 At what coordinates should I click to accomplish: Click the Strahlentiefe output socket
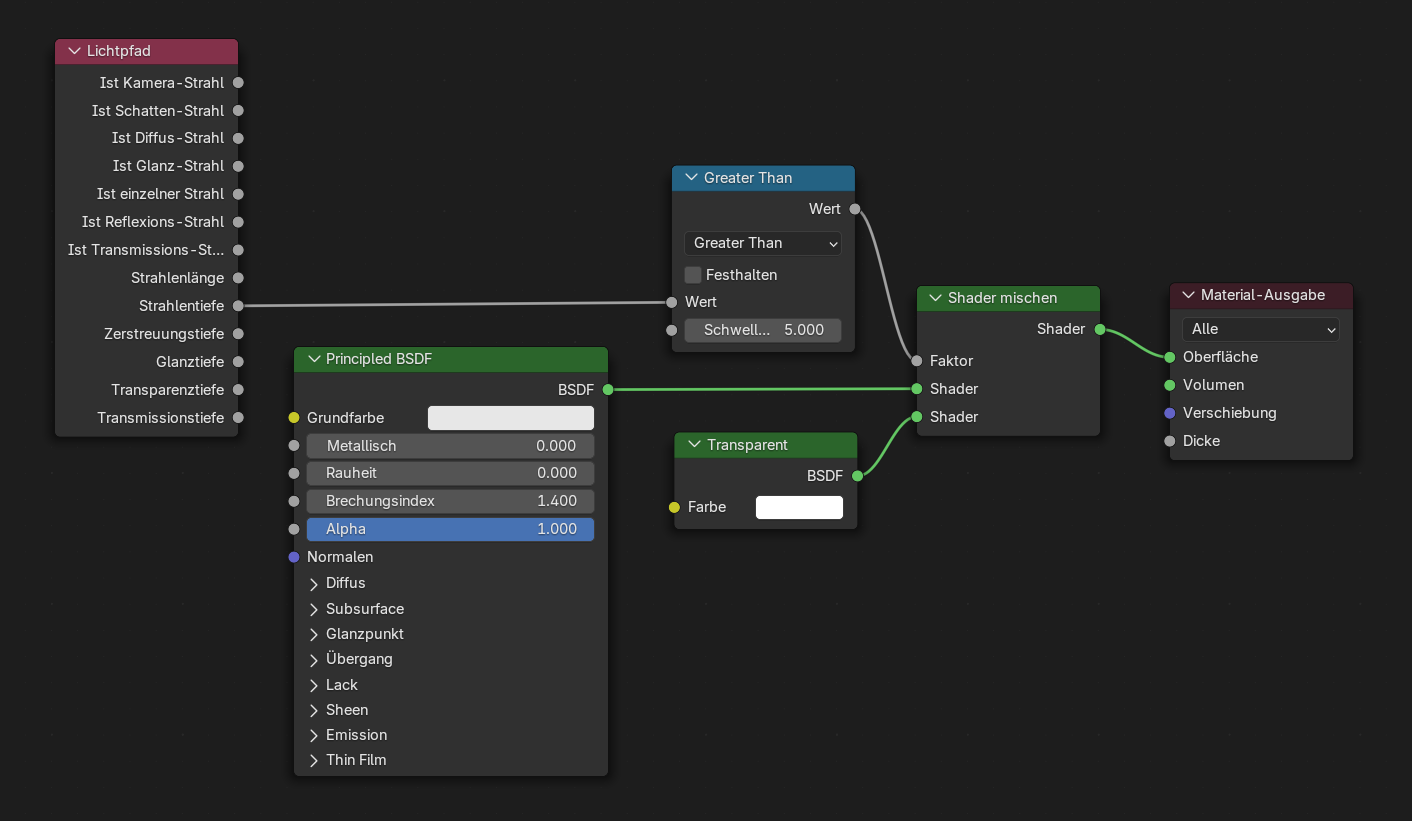click(x=238, y=306)
